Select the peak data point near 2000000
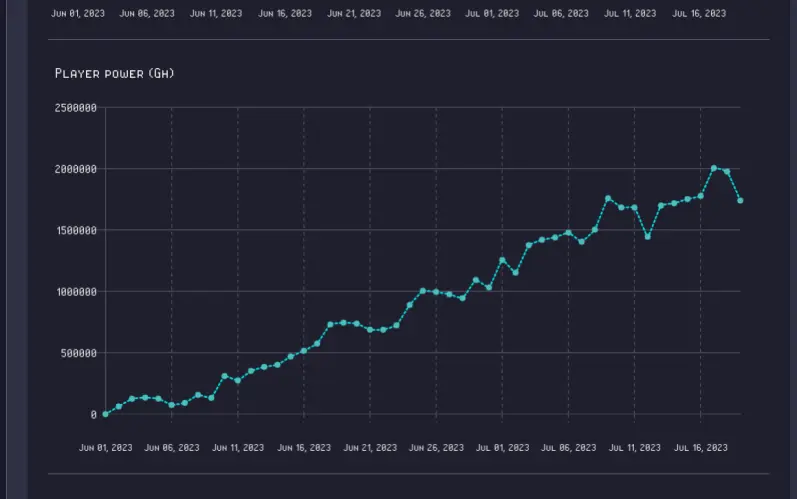The height and width of the screenshot is (499, 797). (x=714, y=168)
